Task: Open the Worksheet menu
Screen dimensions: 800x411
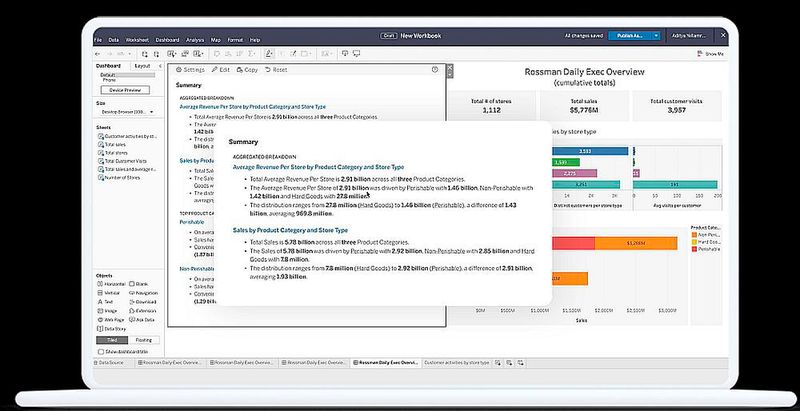Action: pos(137,40)
